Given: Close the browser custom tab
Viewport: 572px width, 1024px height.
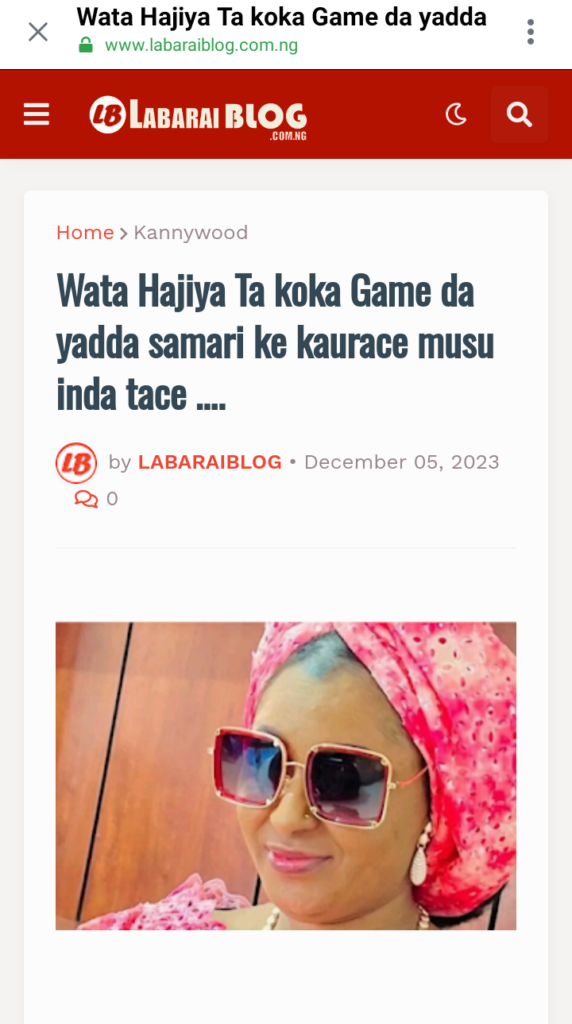Looking at the screenshot, I should [x=38, y=31].
